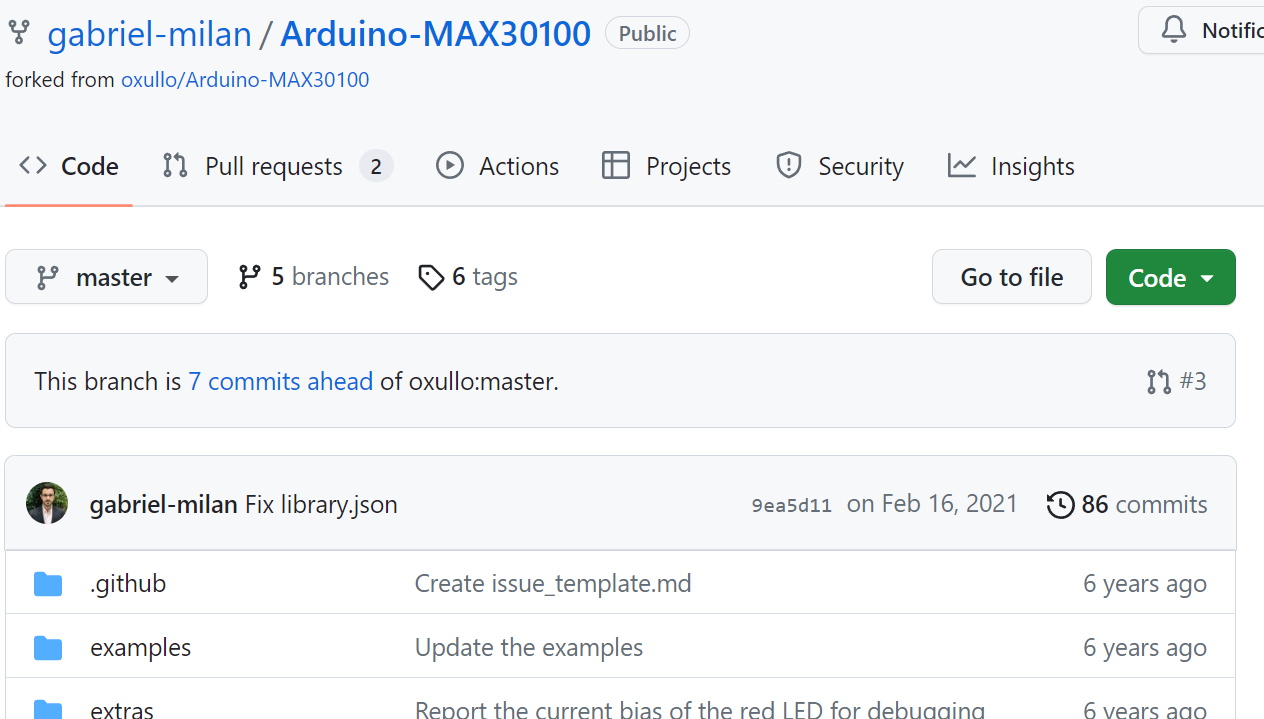Visit the oxullo/Arduino-MAX30100 upstream link
Image resolution: width=1264 pixels, height=719 pixels.
244,79
